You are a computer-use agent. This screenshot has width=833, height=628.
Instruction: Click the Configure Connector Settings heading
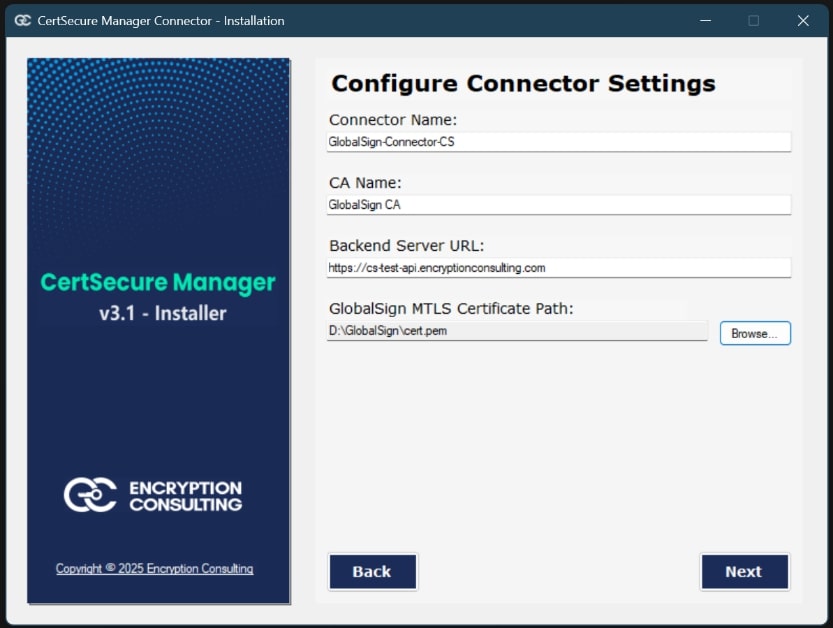coord(523,83)
